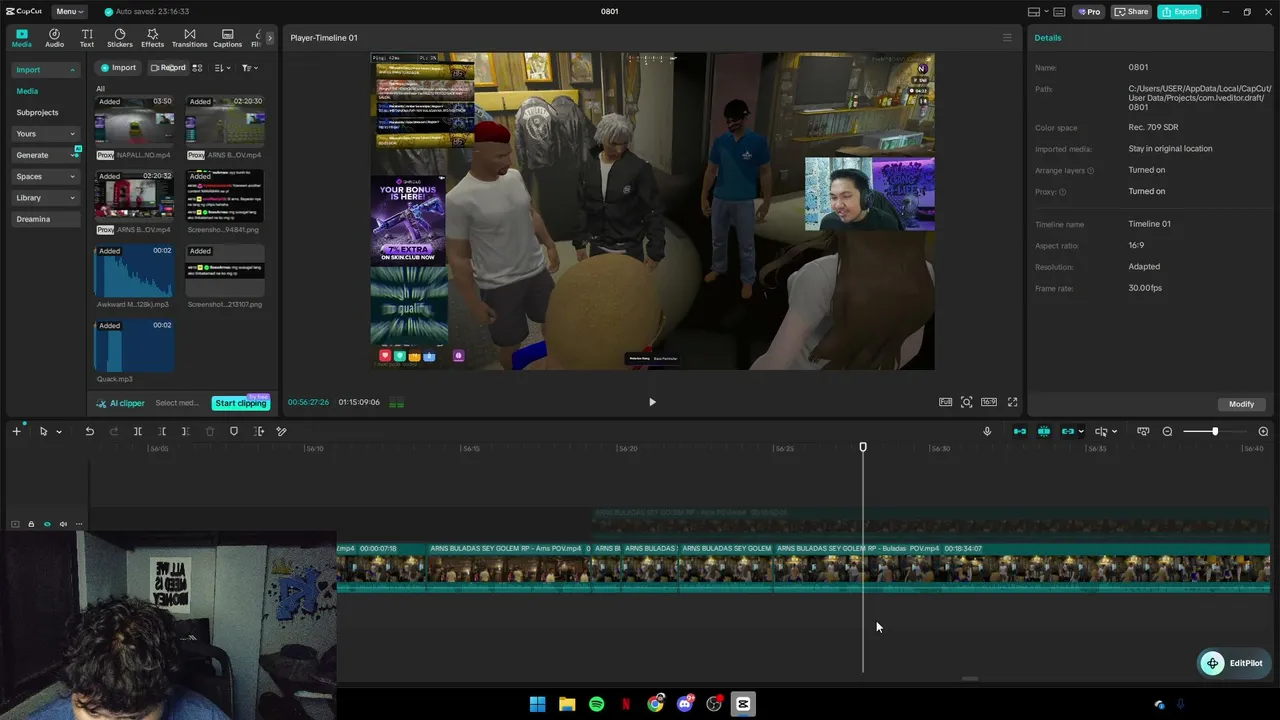Click the AI clipper button
The width and height of the screenshot is (1280, 720).
tap(120, 403)
